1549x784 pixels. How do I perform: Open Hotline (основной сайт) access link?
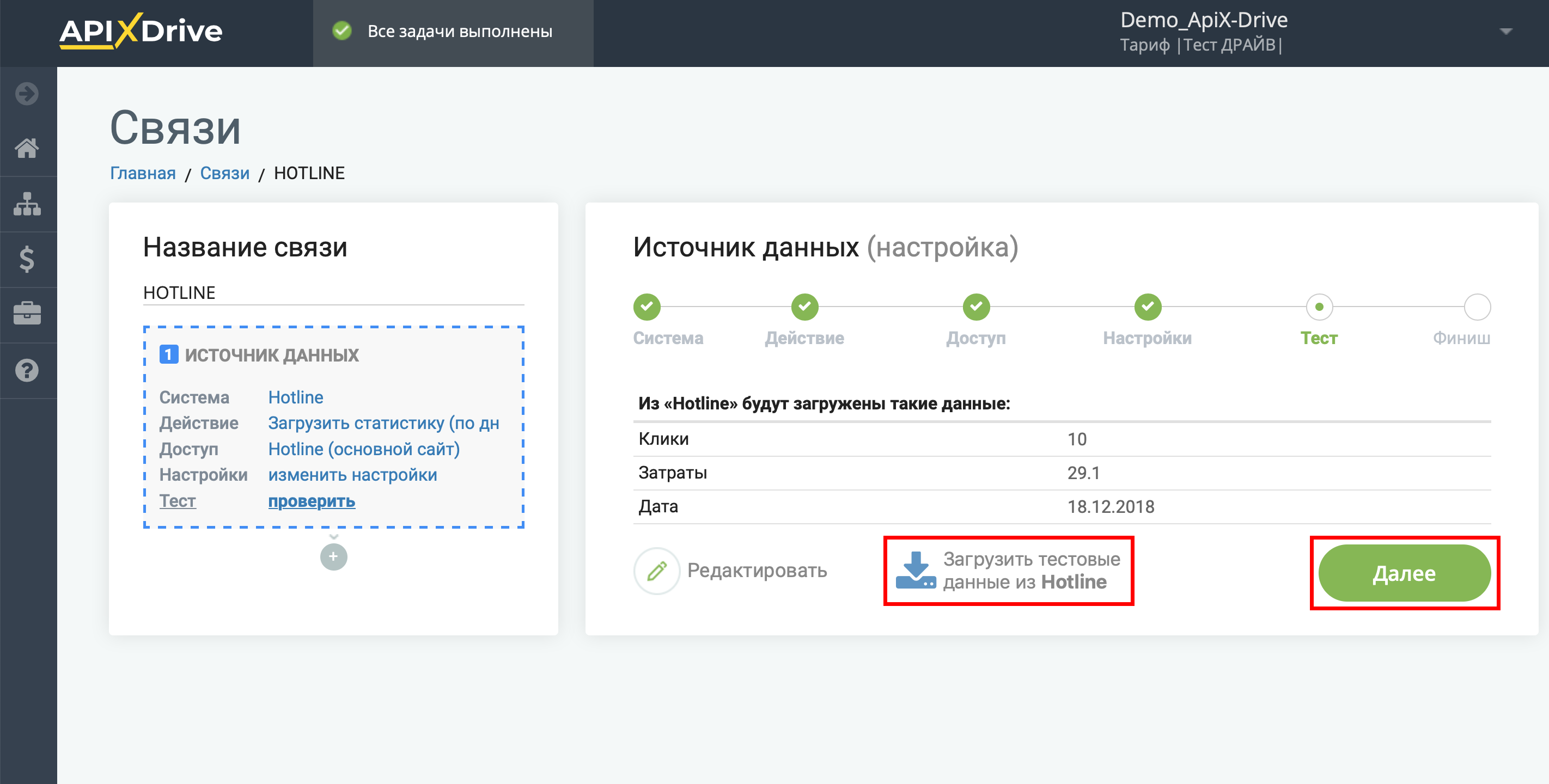(363, 449)
